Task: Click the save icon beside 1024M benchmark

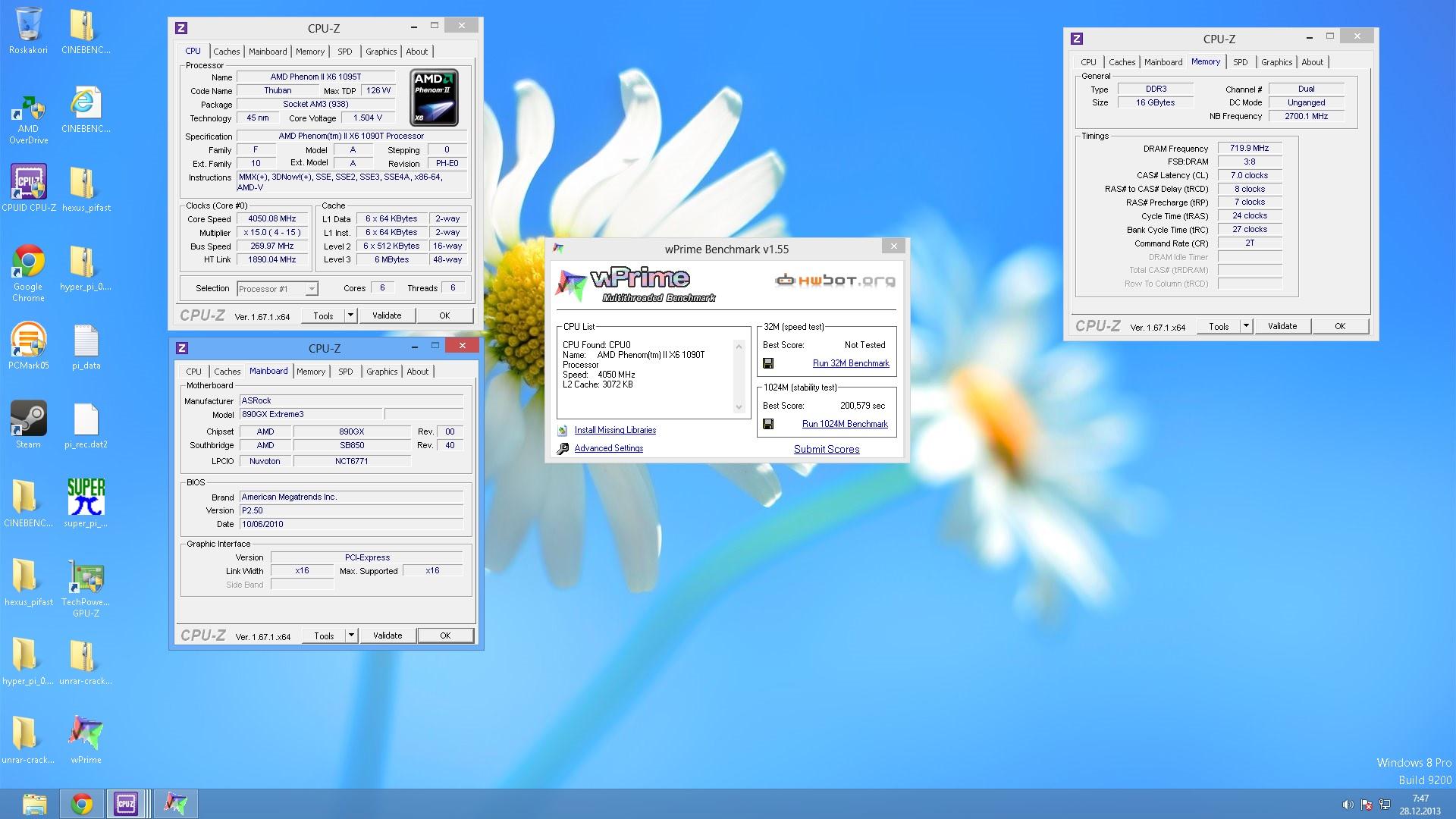Action: click(x=768, y=424)
